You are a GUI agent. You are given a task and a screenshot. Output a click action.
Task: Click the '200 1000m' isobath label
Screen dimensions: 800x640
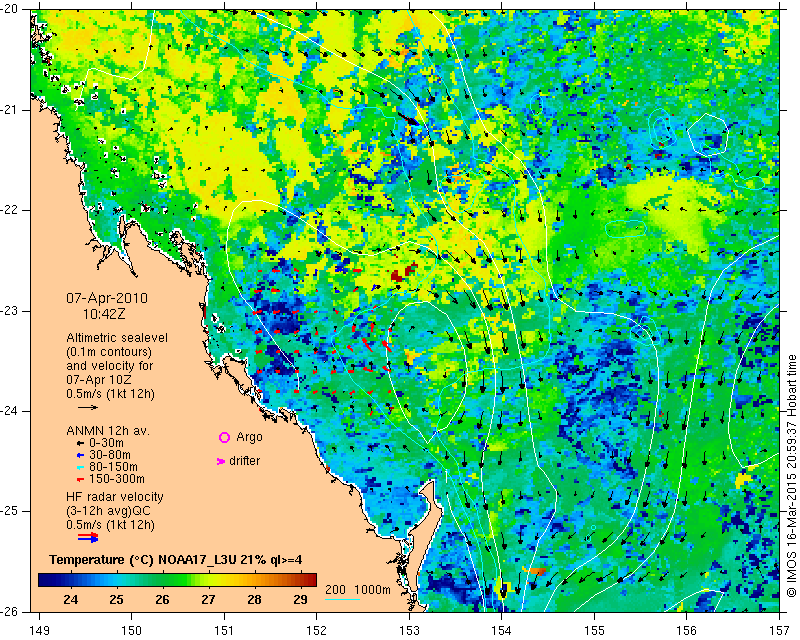pos(358,589)
